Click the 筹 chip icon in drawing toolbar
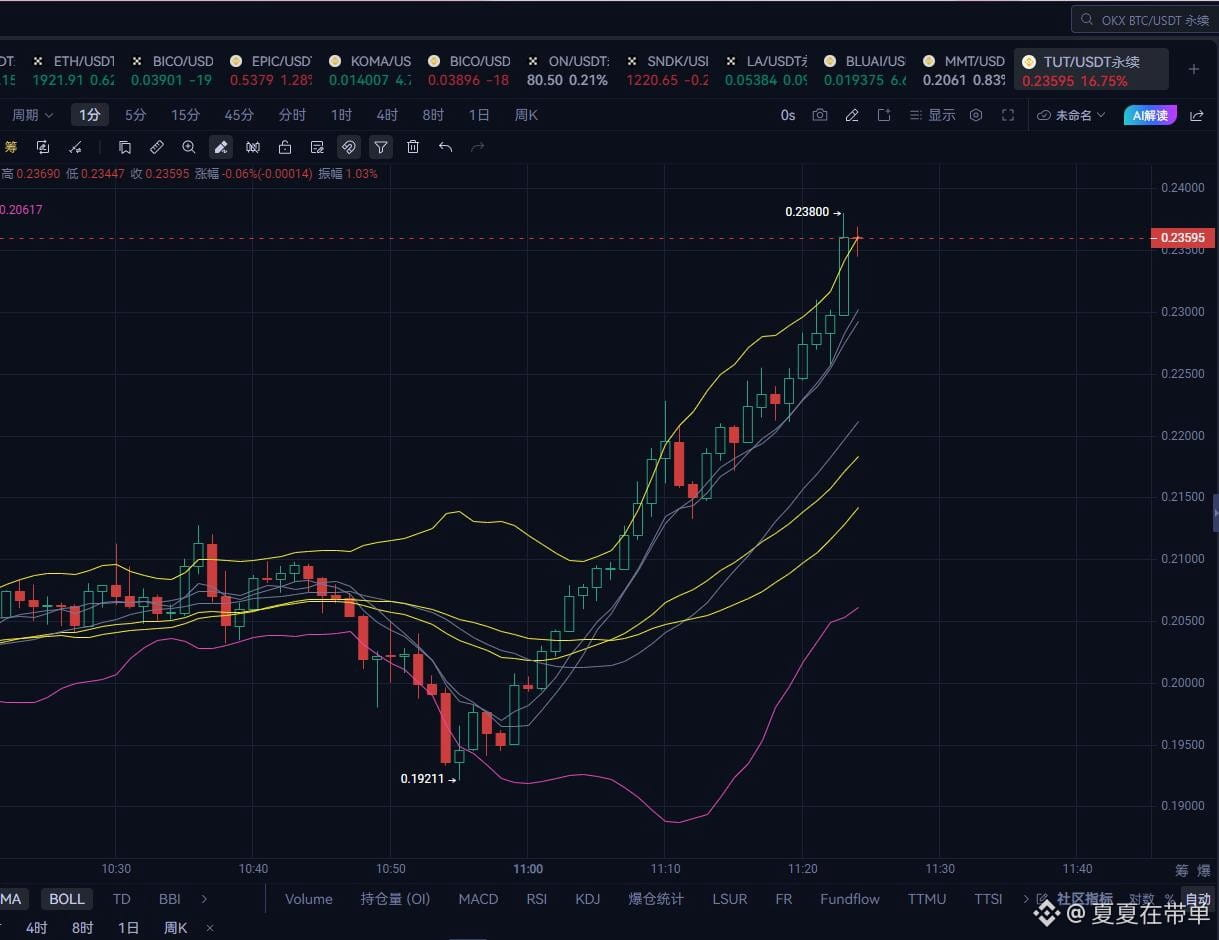1219x940 pixels. point(11,147)
